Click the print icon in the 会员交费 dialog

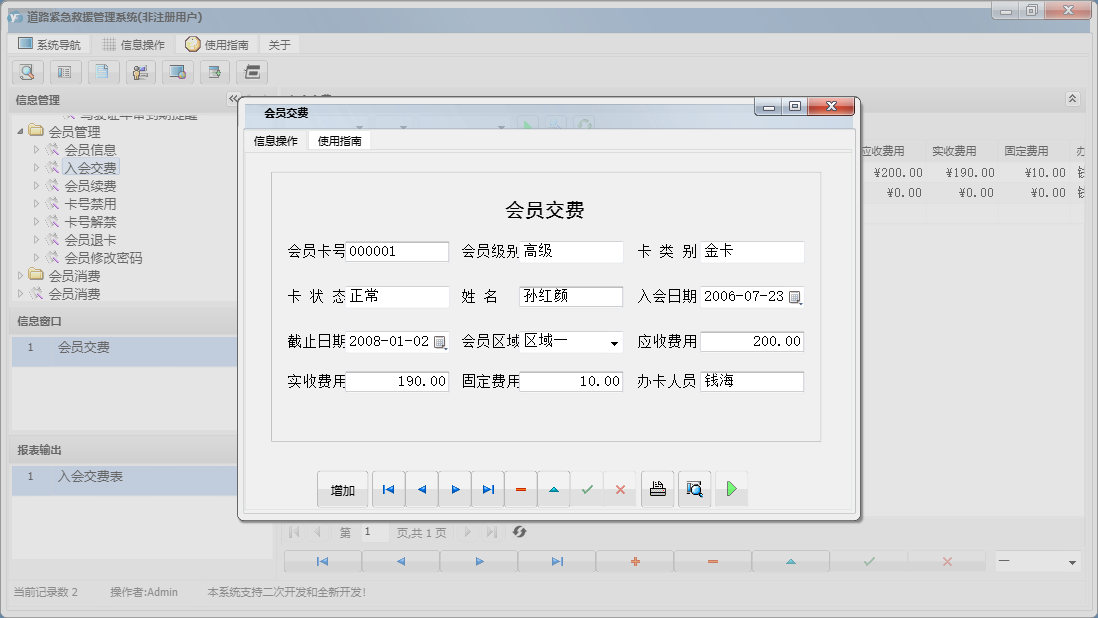[657, 489]
